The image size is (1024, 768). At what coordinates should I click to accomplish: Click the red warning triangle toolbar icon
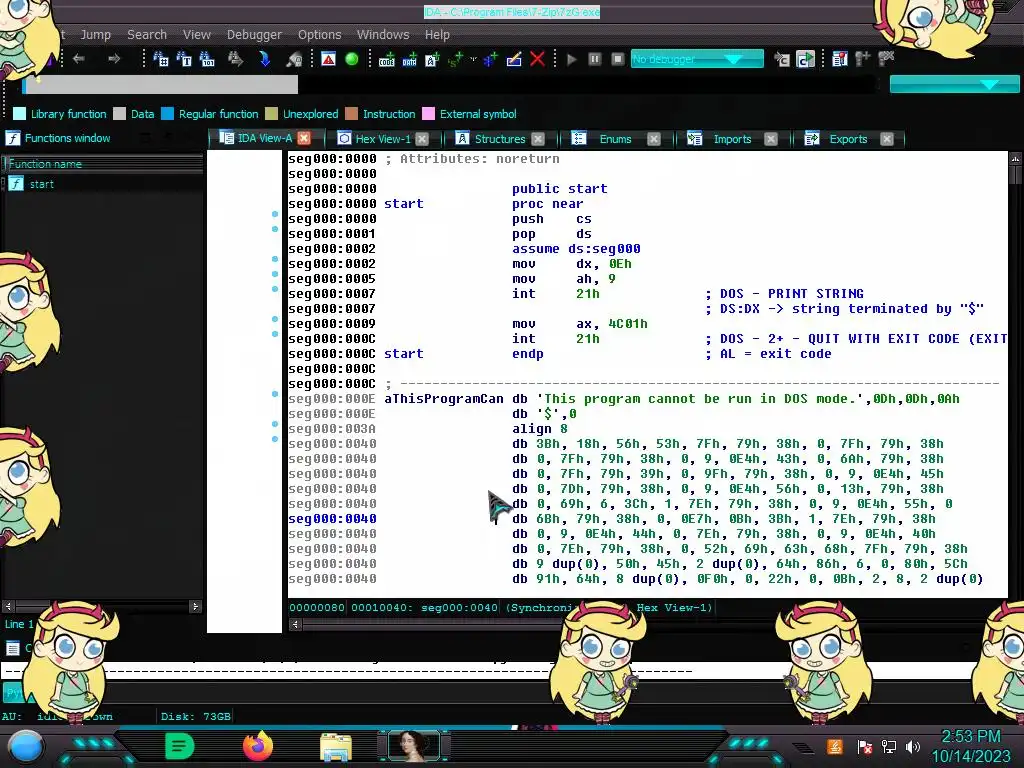[328, 59]
